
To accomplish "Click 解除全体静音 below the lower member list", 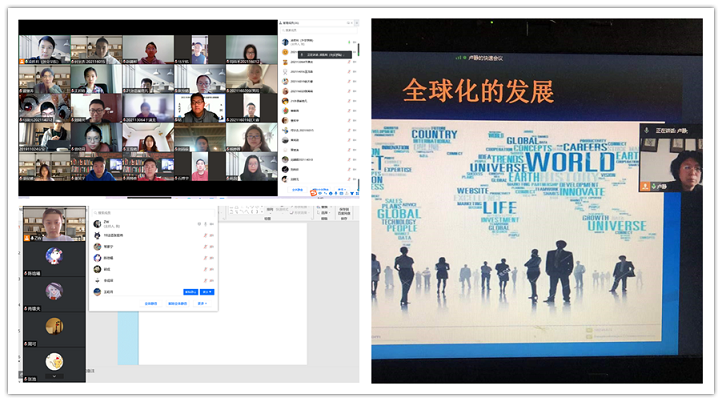I will click(x=177, y=303).
